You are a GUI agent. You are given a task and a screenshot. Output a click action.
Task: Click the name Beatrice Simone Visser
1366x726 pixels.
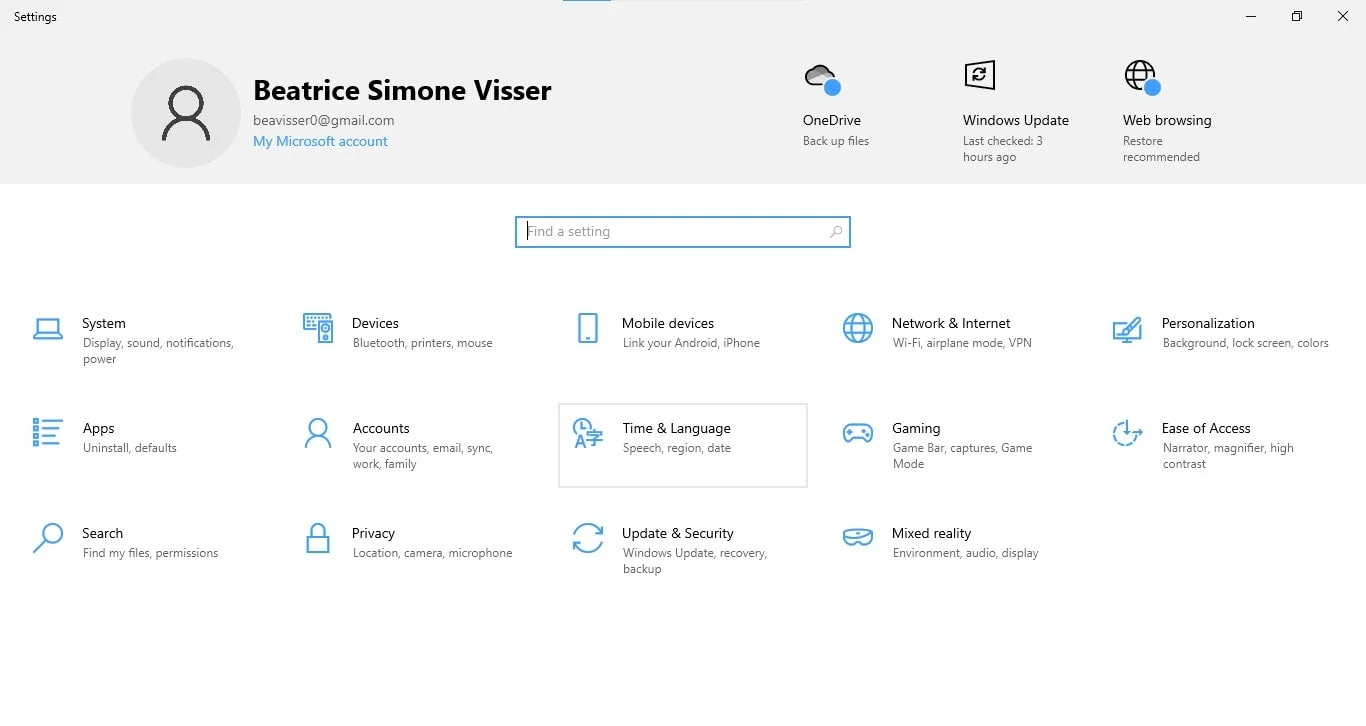(x=402, y=90)
